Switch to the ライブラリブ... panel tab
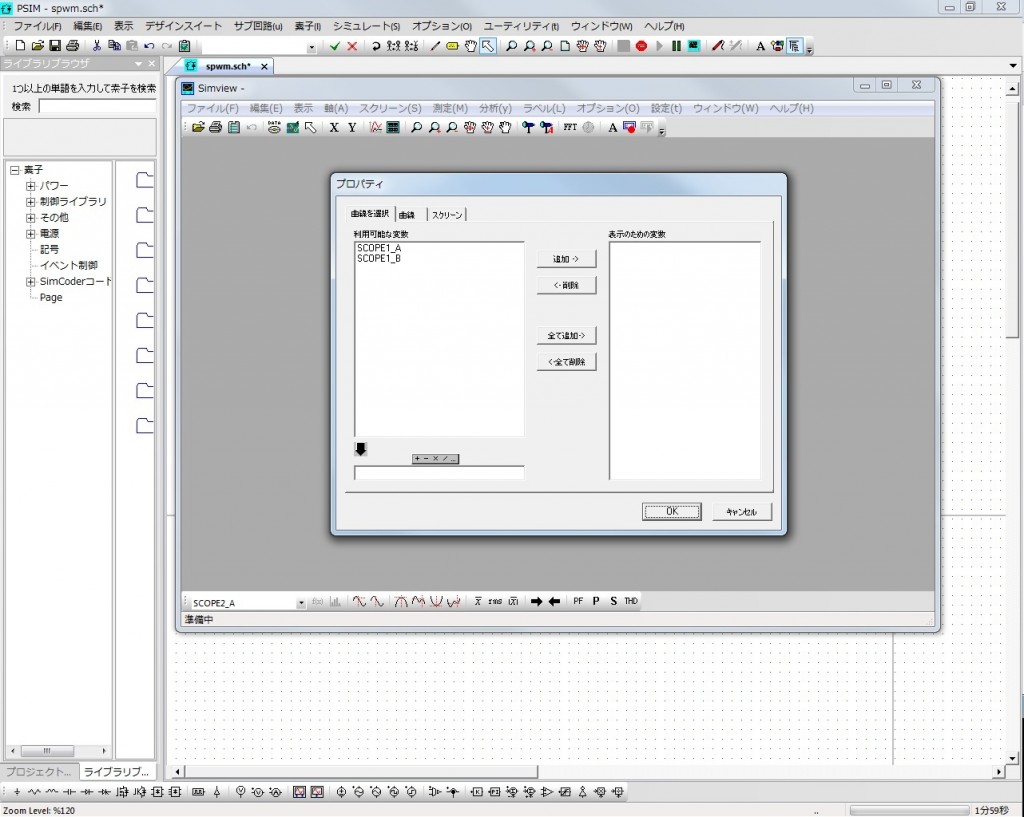 (x=116, y=771)
